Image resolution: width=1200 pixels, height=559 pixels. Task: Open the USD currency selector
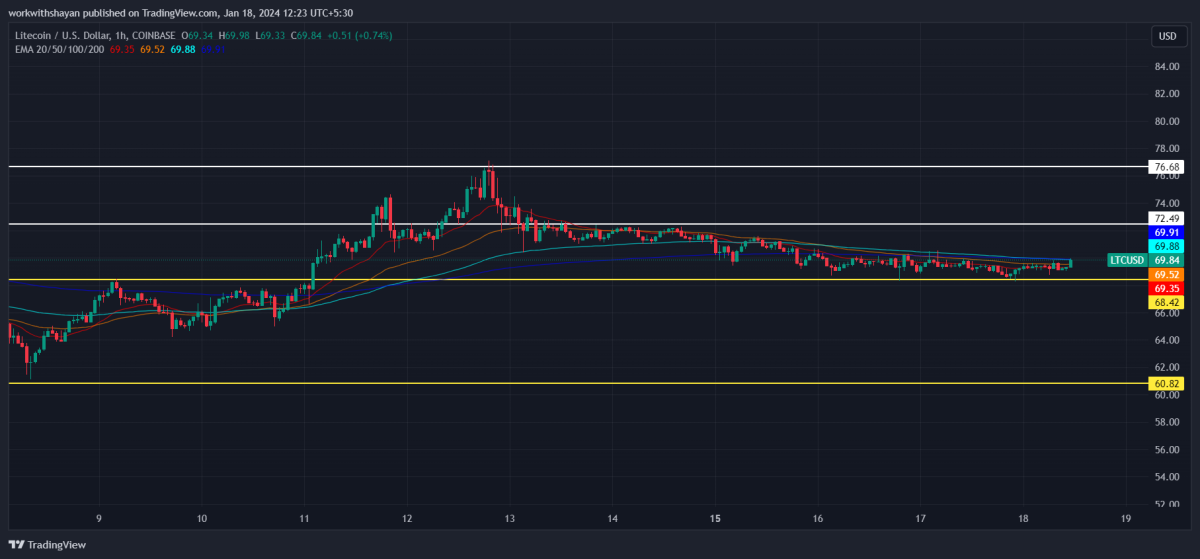coord(1166,36)
